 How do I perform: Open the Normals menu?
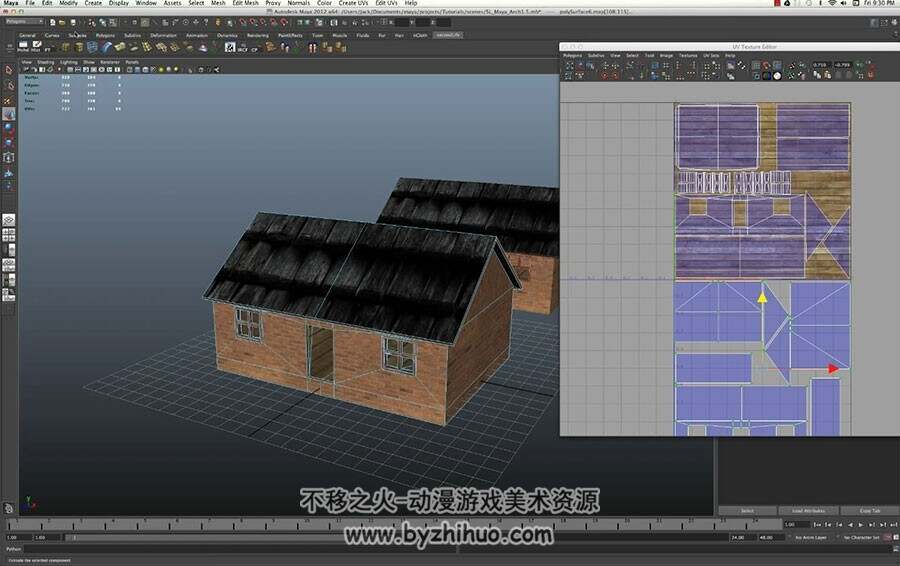coord(298,3)
